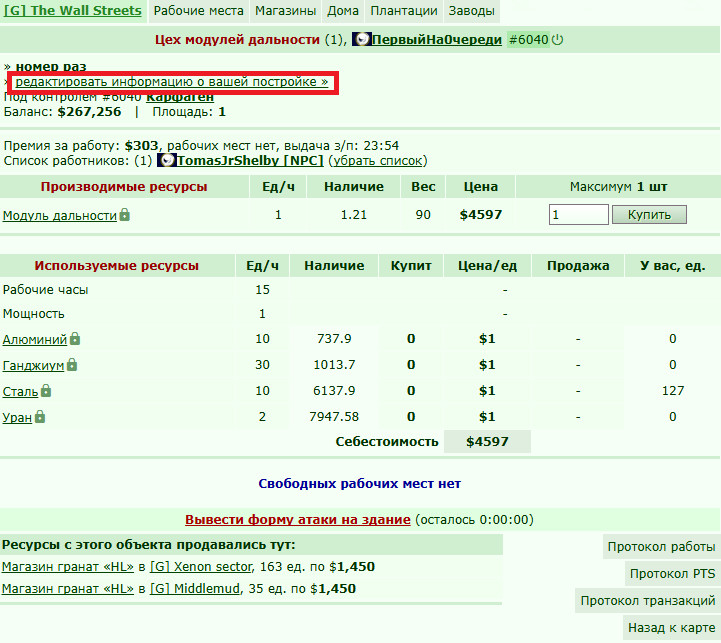Screen dimensions: 721x643
Task: Click Сталь stock value 6137.9
Action: (x=334, y=391)
